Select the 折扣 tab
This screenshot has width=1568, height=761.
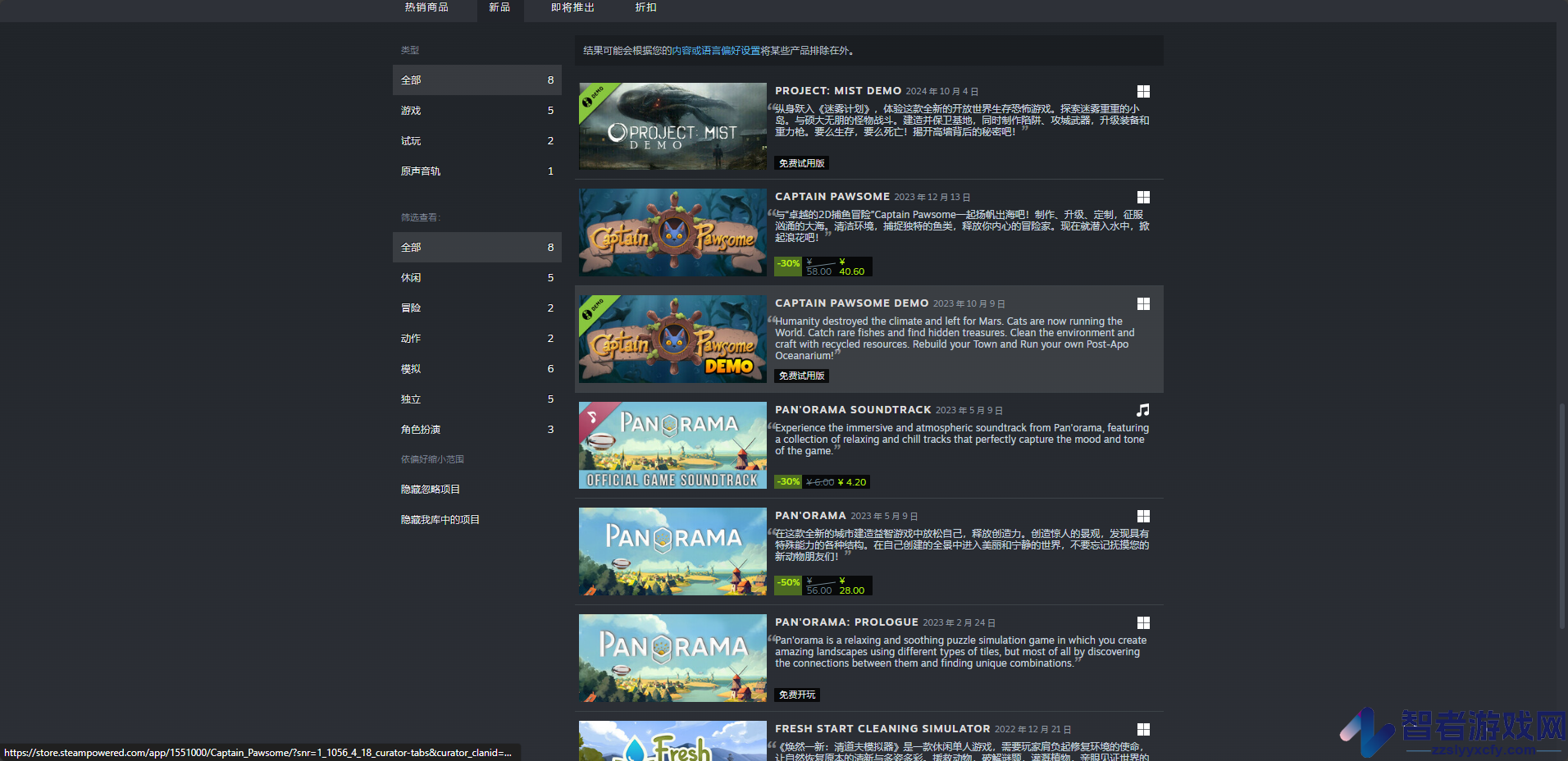tap(646, 7)
